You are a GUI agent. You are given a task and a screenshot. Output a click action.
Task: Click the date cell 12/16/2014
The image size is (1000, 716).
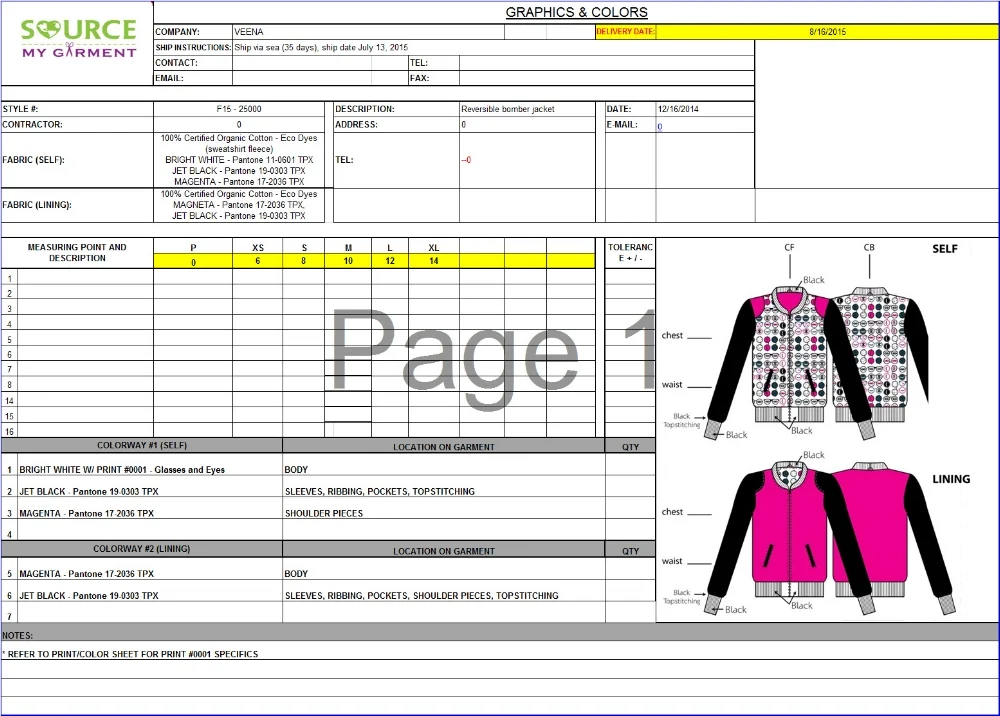705,109
